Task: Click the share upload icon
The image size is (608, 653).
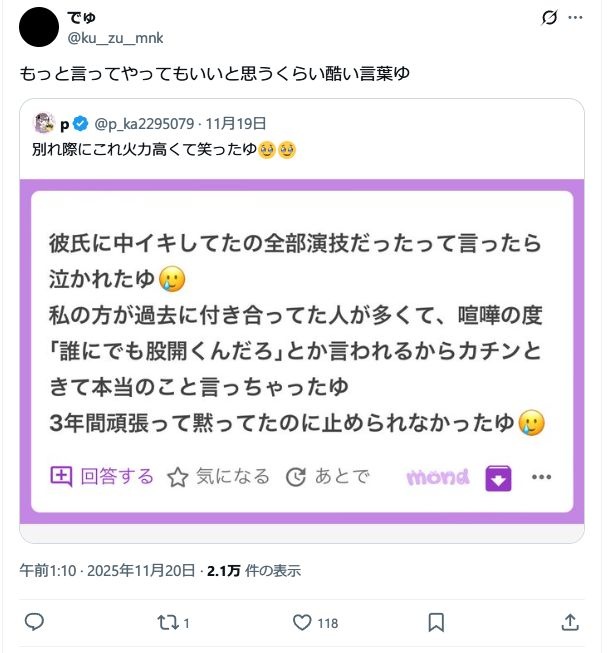Action: [x=570, y=622]
